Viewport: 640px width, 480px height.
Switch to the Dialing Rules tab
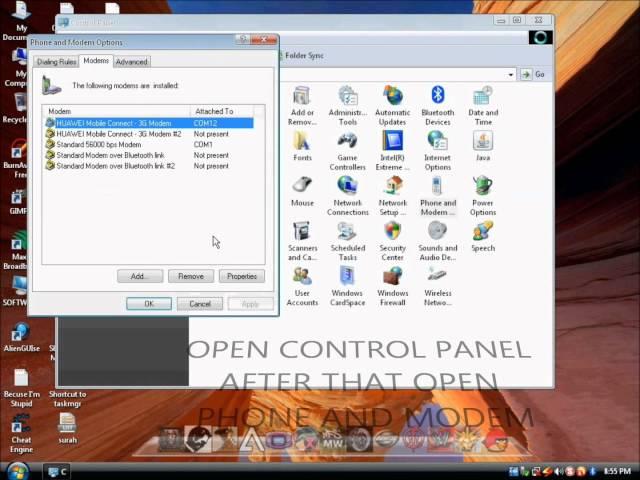pyautogui.click(x=56, y=62)
